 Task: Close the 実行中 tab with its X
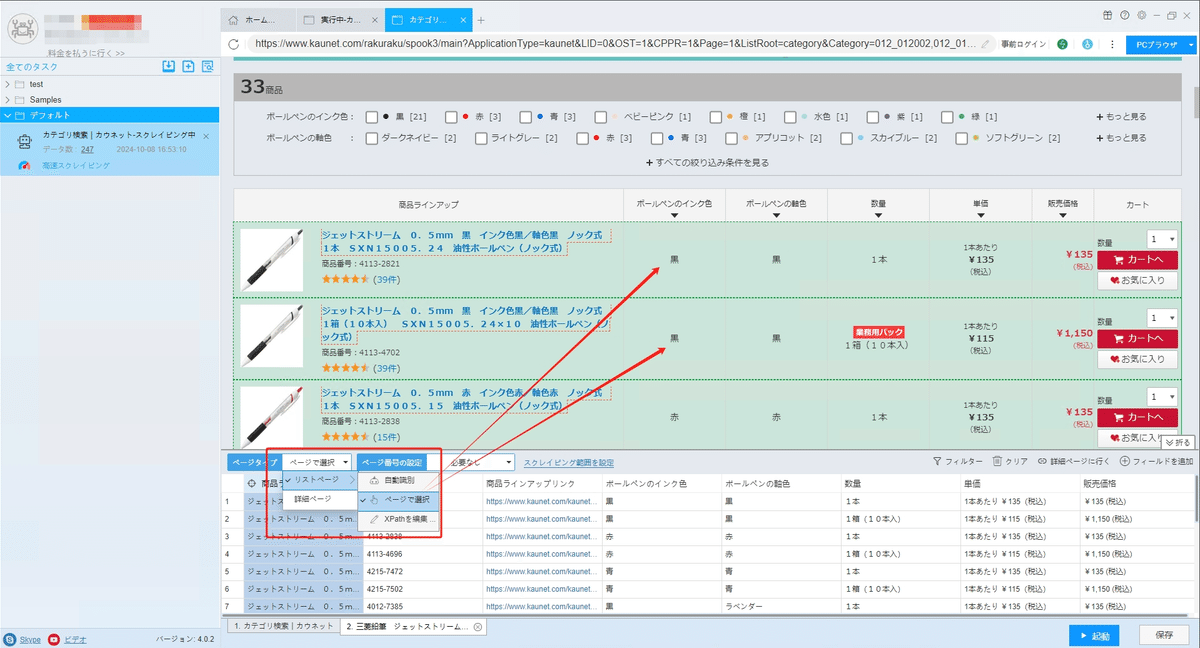pyautogui.click(x=374, y=20)
